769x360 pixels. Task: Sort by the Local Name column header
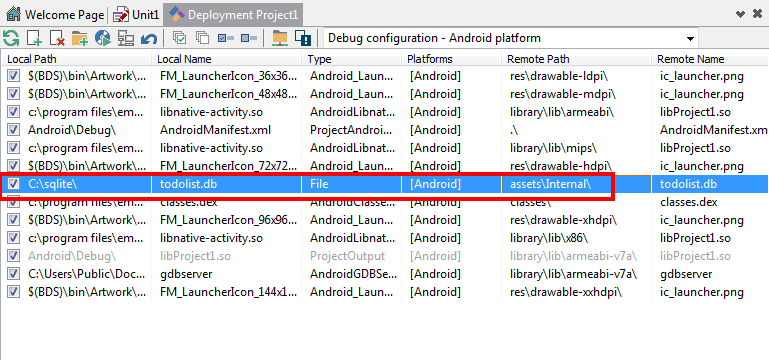click(x=226, y=59)
